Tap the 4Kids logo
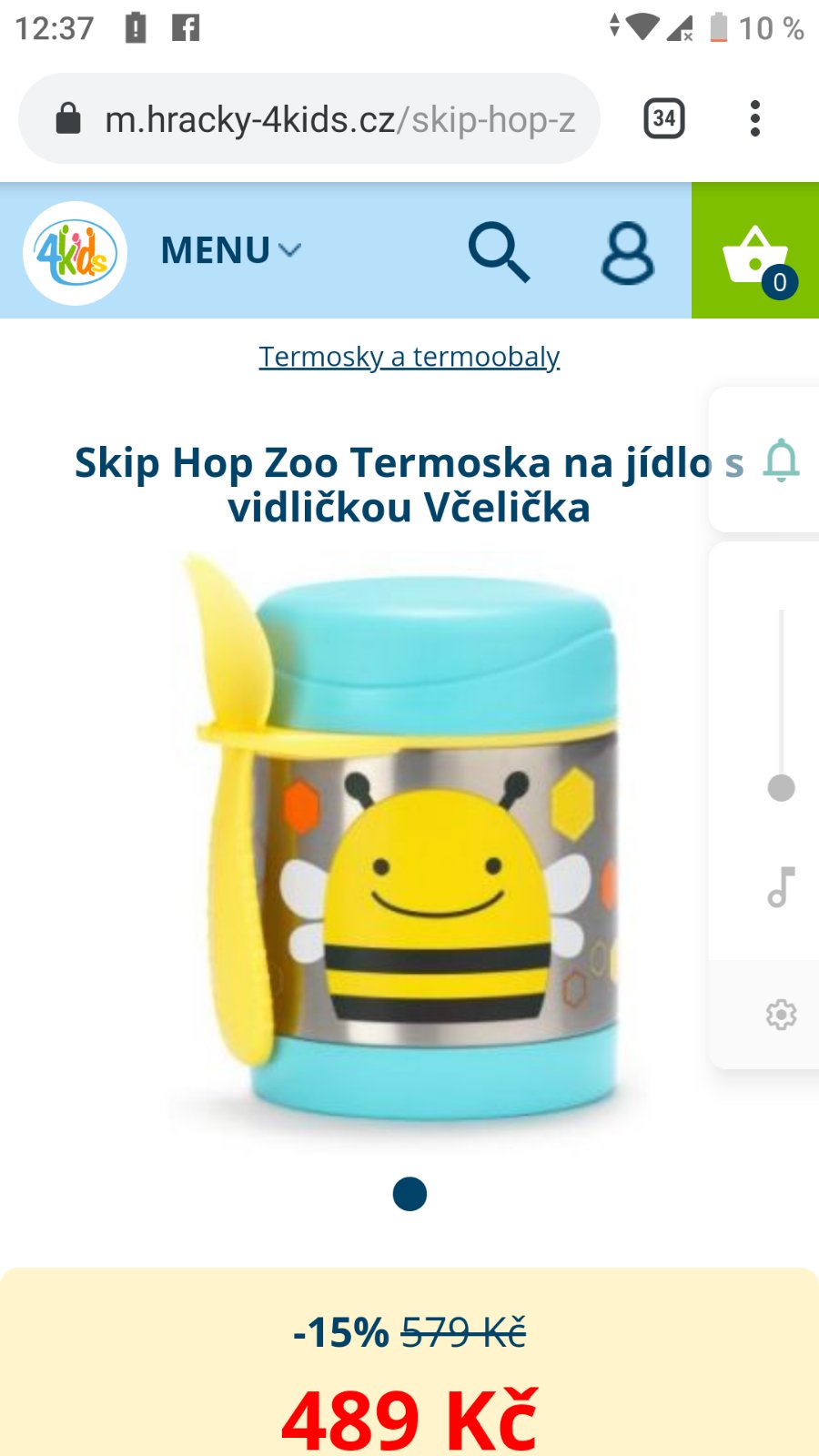819x1456 pixels. (x=75, y=253)
